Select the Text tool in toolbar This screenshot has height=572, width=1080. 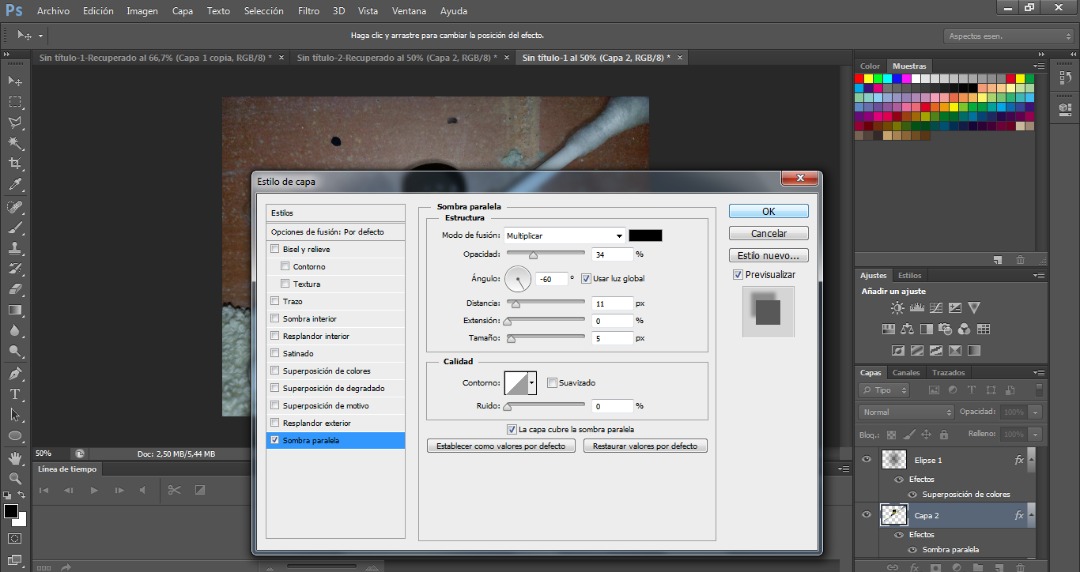coord(15,394)
